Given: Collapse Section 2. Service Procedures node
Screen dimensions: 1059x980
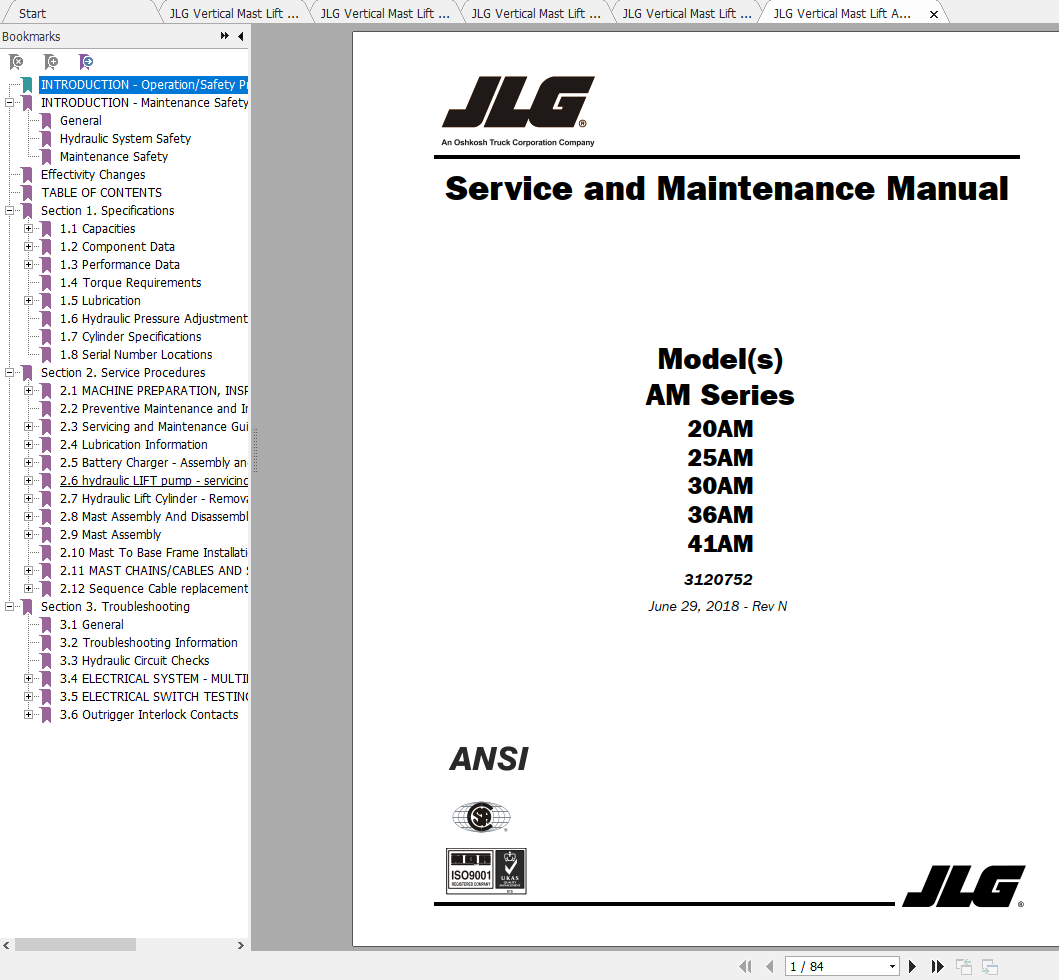Looking at the screenshot, I should coord(9,372).
